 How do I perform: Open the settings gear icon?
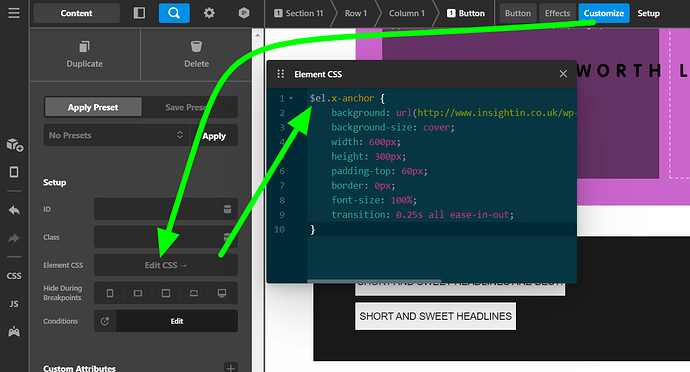click(209, 13)
